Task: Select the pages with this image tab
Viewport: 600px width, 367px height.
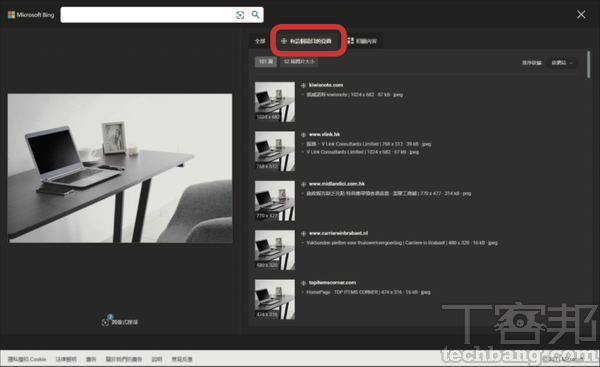Action: click(306, 41)
